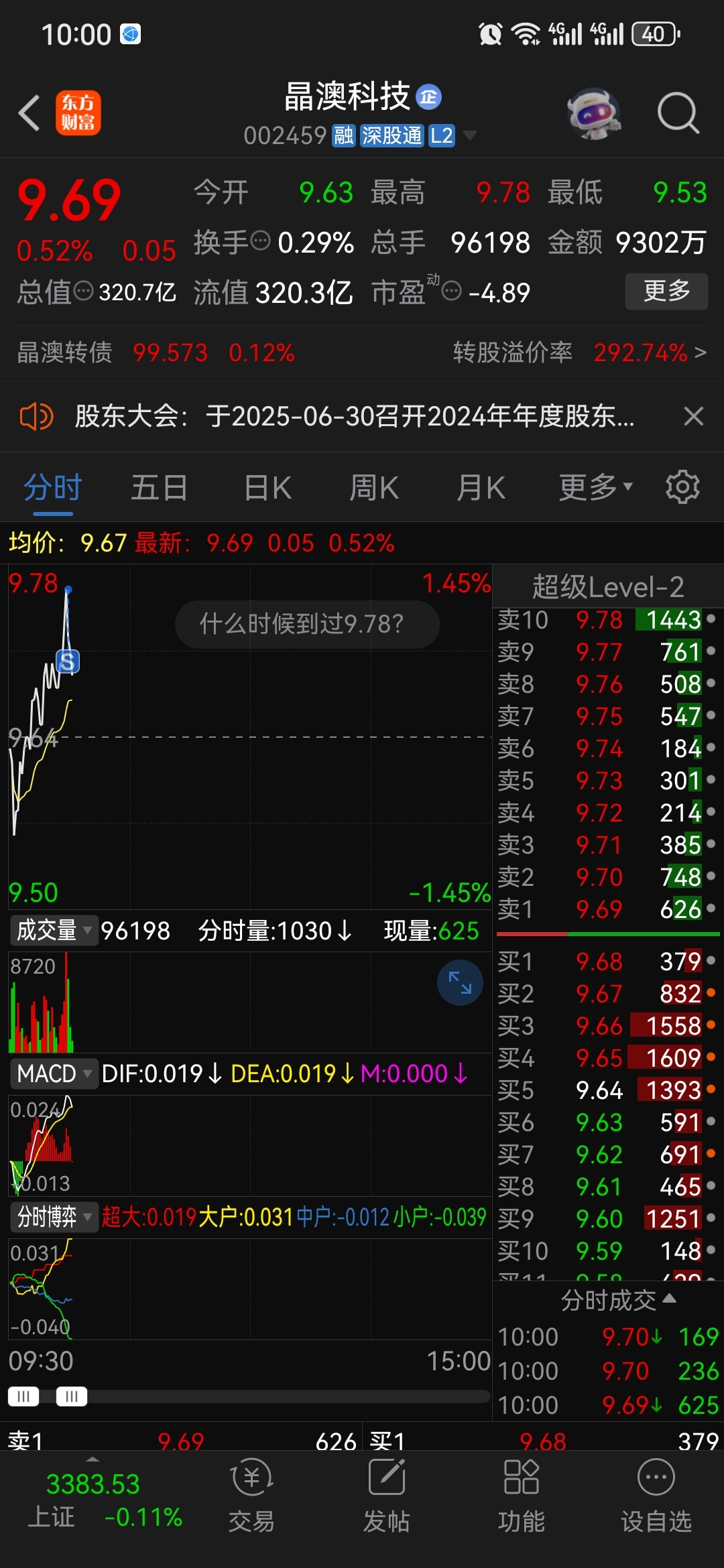The image size is (724, 1568).
Task: Grab the right time-range slider handle
Action: pos(72,1396)
